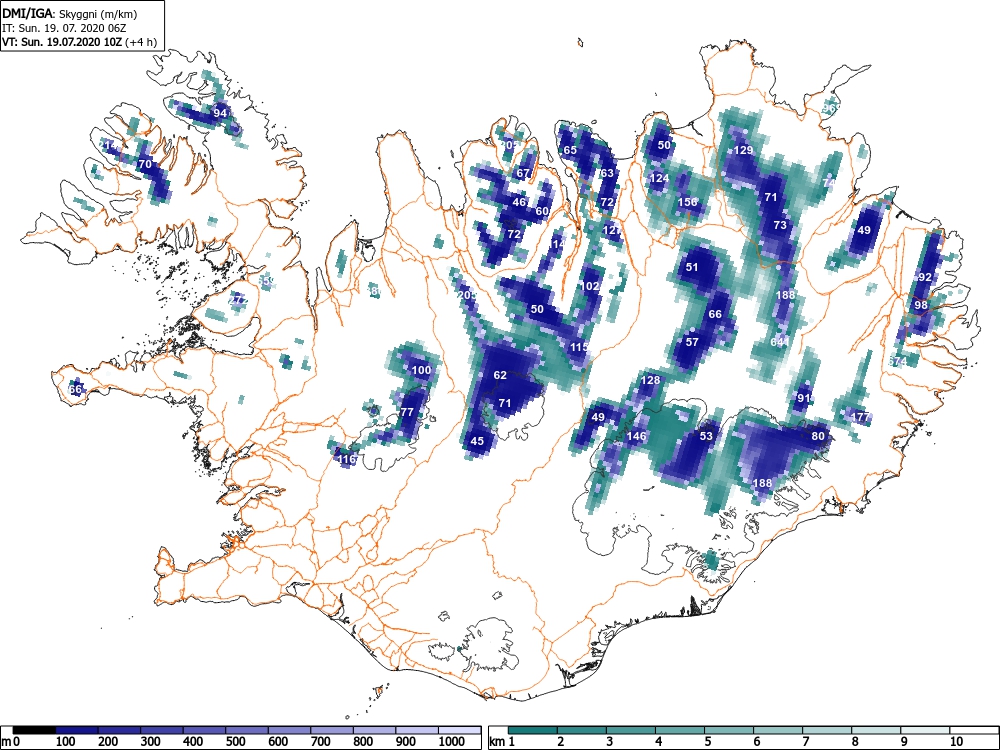Pick the pale teal swatch between km 8 and 9
The height and width of the screenshot is (750, 1000).
click(x=876, y=730)
